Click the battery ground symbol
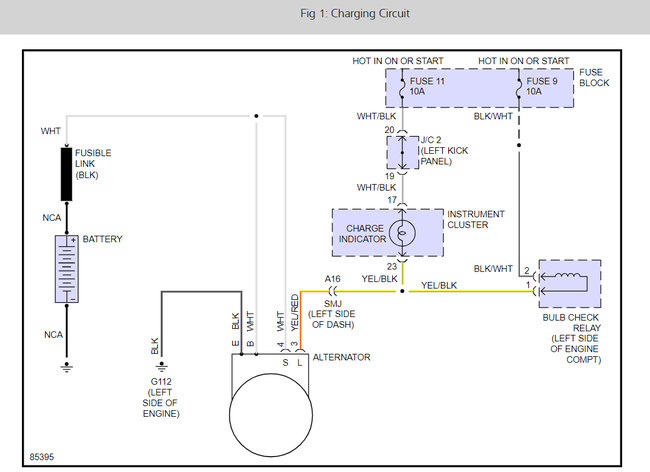650x472 pixels. pos(67,367)
